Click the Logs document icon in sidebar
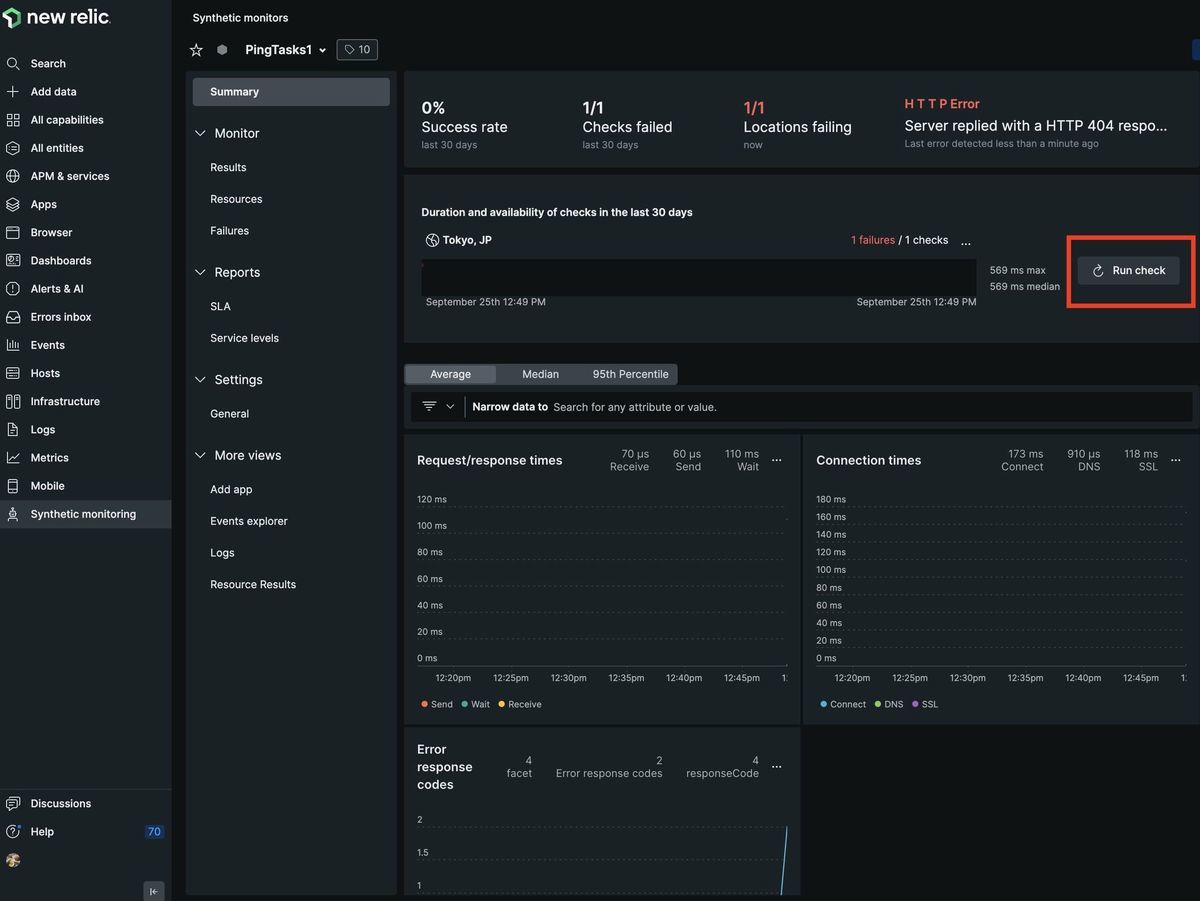1200x901 pixels. [13, 429]
